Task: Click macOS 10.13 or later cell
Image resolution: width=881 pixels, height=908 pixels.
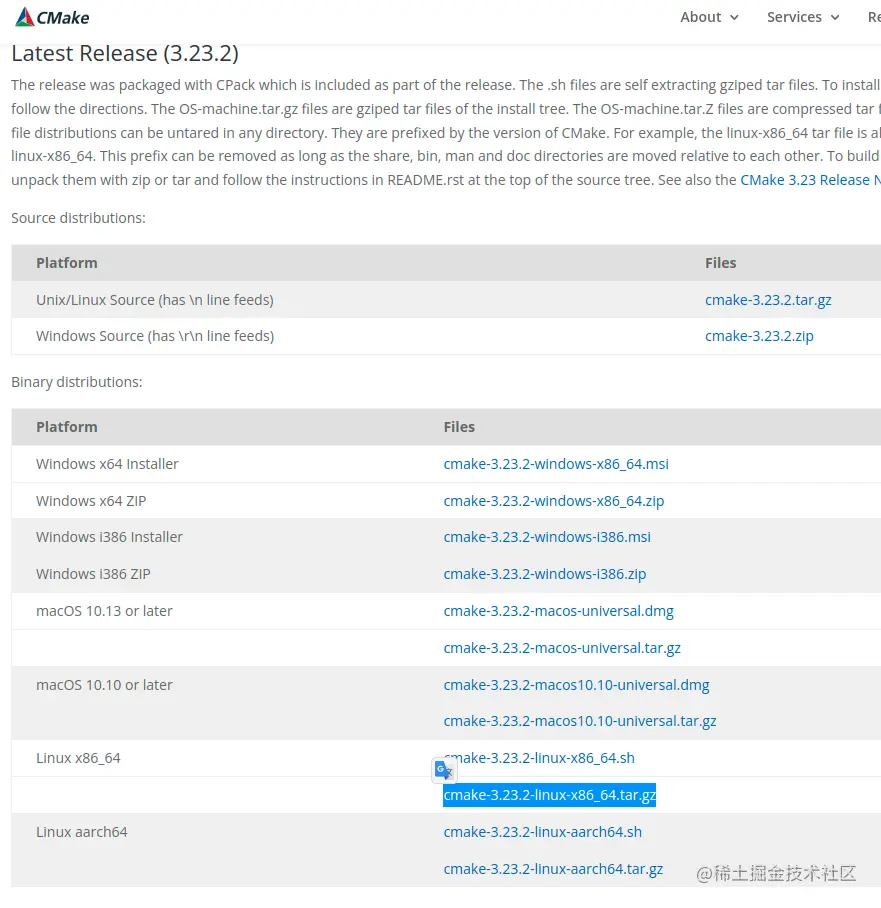Action: click(104, 611)
